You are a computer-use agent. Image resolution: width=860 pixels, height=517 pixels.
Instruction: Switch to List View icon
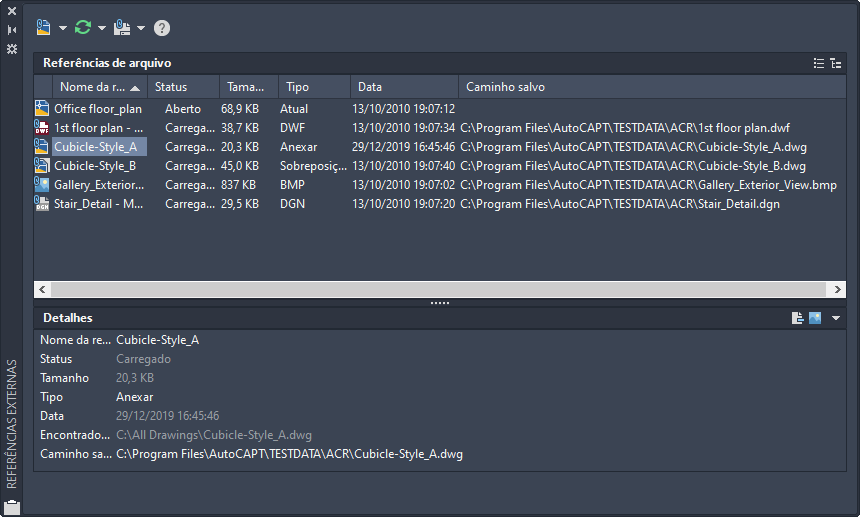818,63
